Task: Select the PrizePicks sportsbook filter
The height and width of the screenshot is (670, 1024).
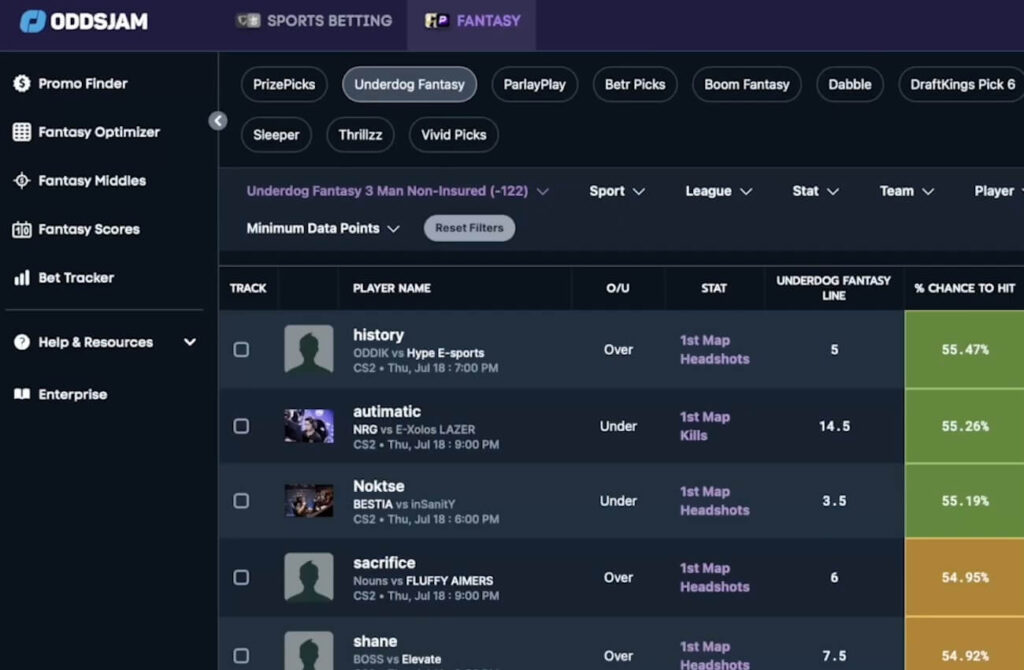Action: click(x=283, y=85)
